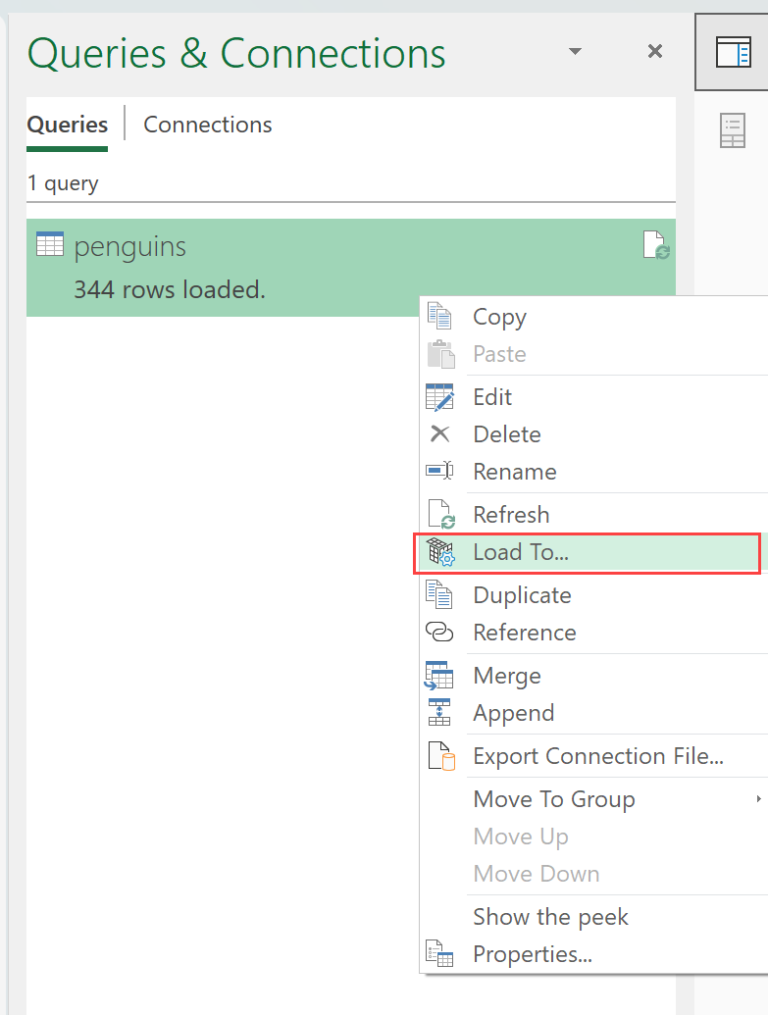Click the Queries & Connections pane icon
The width and height of the screenshot is (768, 1015).
coord(733,53)
